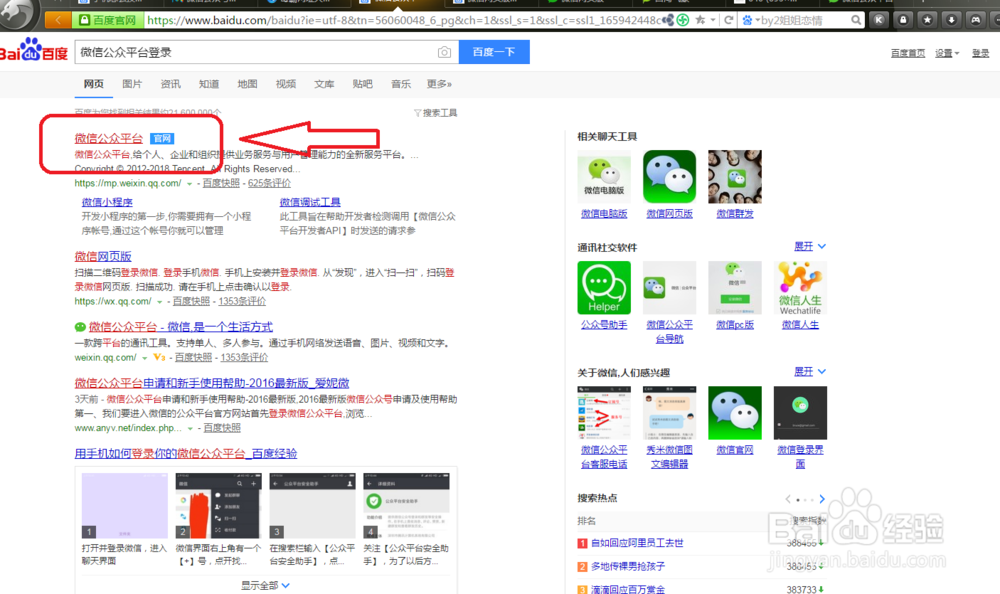Switch to the 图片 tab
Screen dimensions: 1000x594
point(132,84)
